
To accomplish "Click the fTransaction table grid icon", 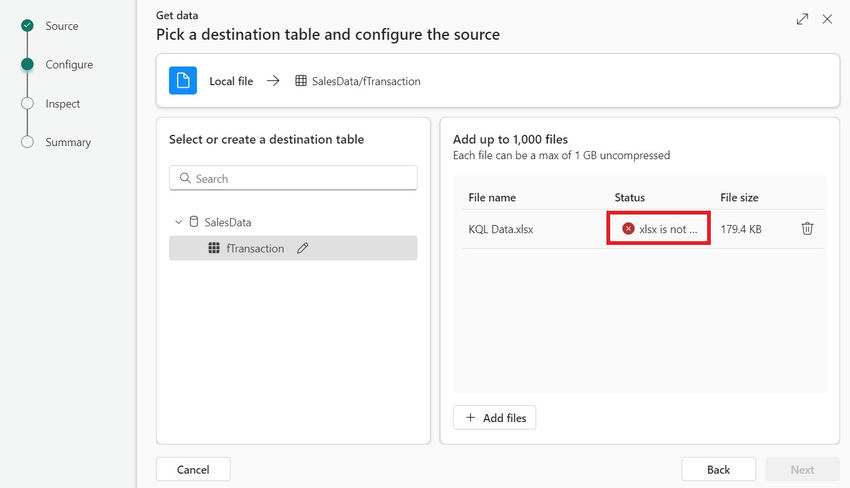I will click(x=214, y=248).
